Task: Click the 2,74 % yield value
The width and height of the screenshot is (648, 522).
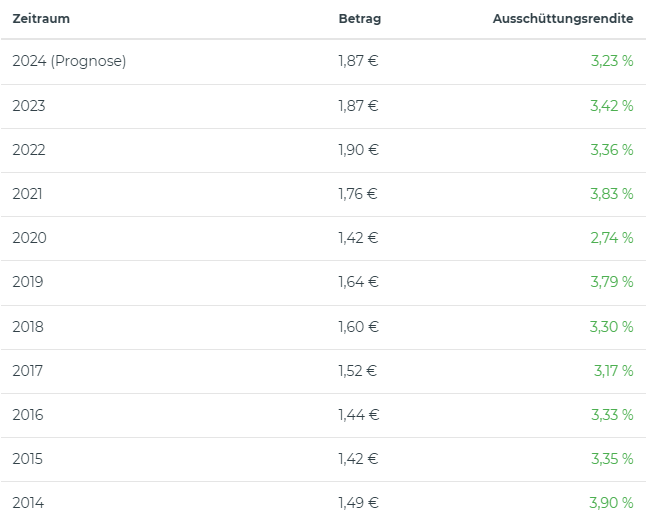Action: pyautogui.click(x=611, y=238)
